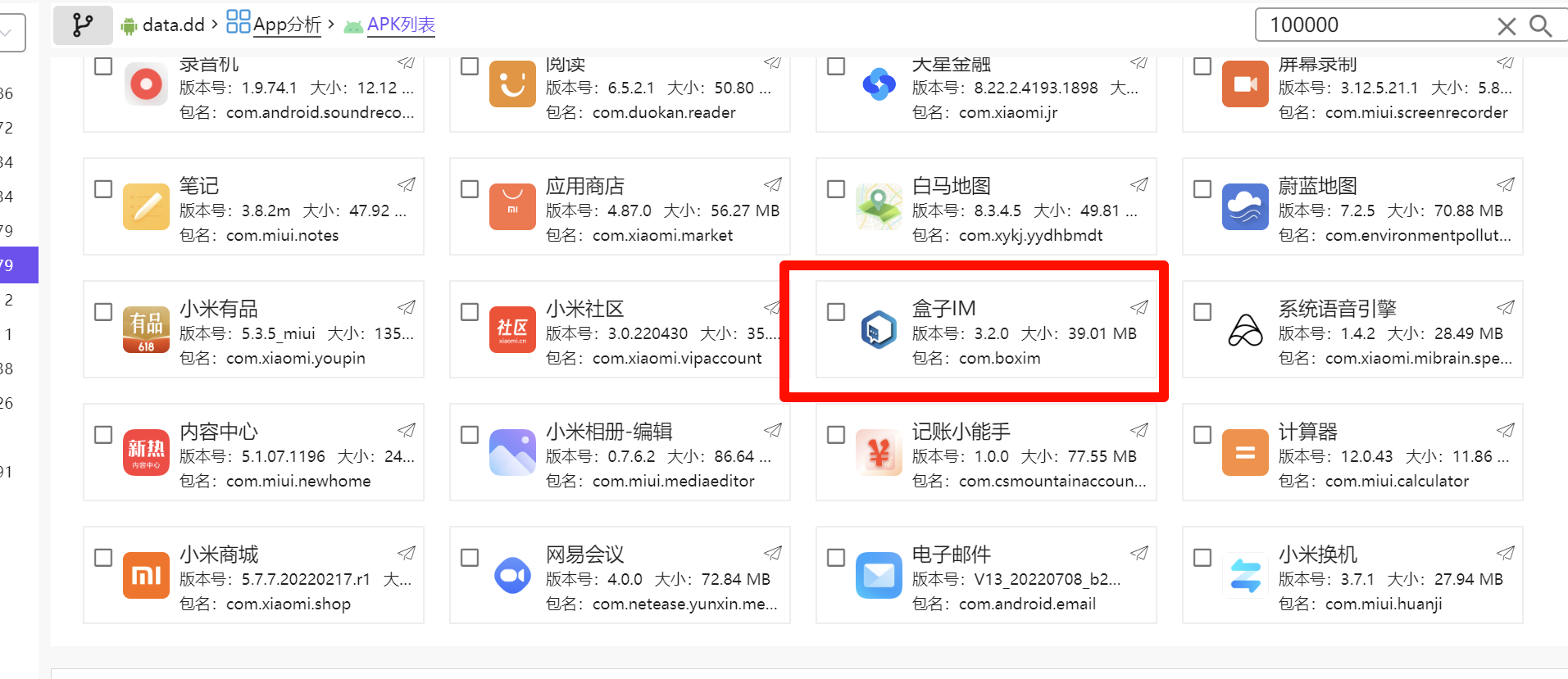Open the data.dd breadcrumb

tap(173, 25)
